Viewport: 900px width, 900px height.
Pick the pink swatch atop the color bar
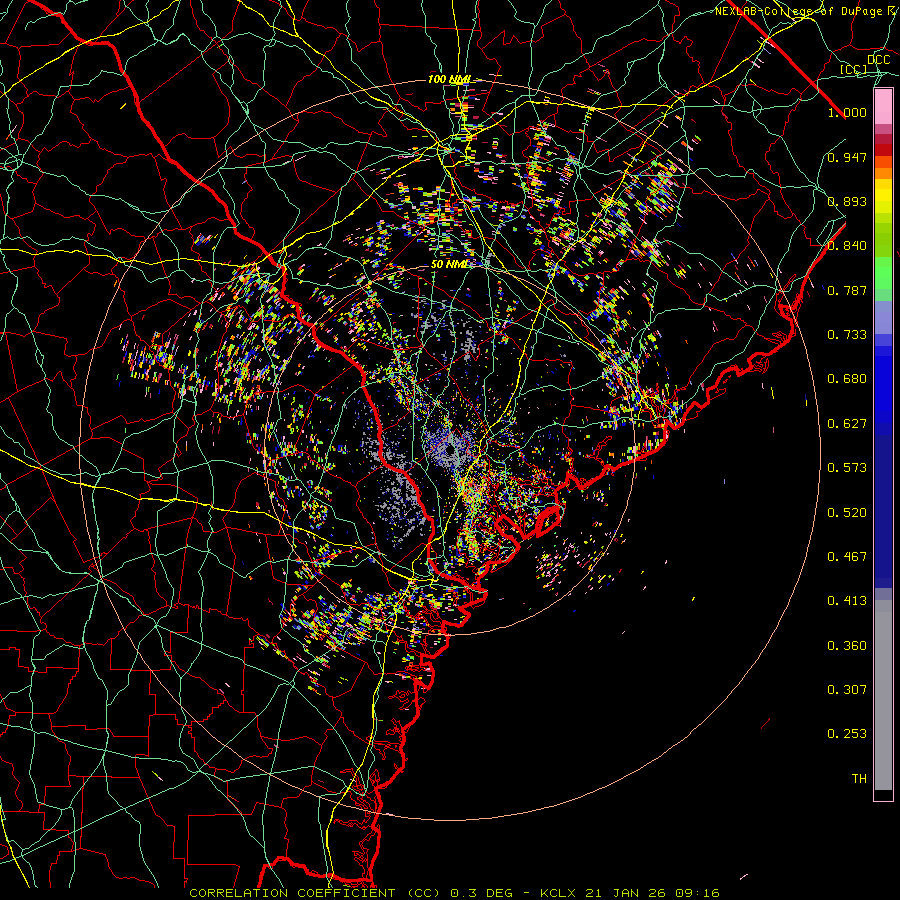[883, 107]
